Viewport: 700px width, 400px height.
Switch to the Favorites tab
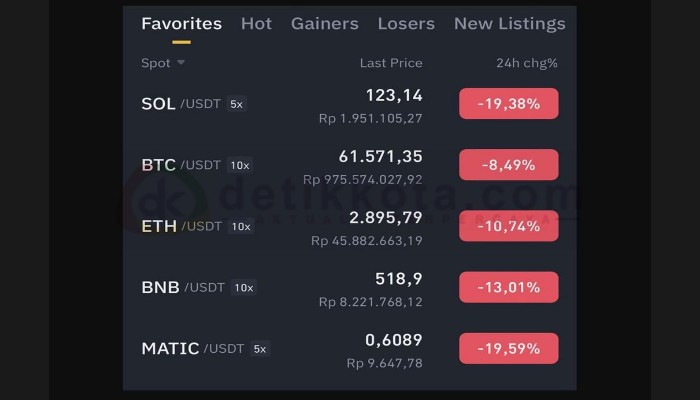pos(181,24)
